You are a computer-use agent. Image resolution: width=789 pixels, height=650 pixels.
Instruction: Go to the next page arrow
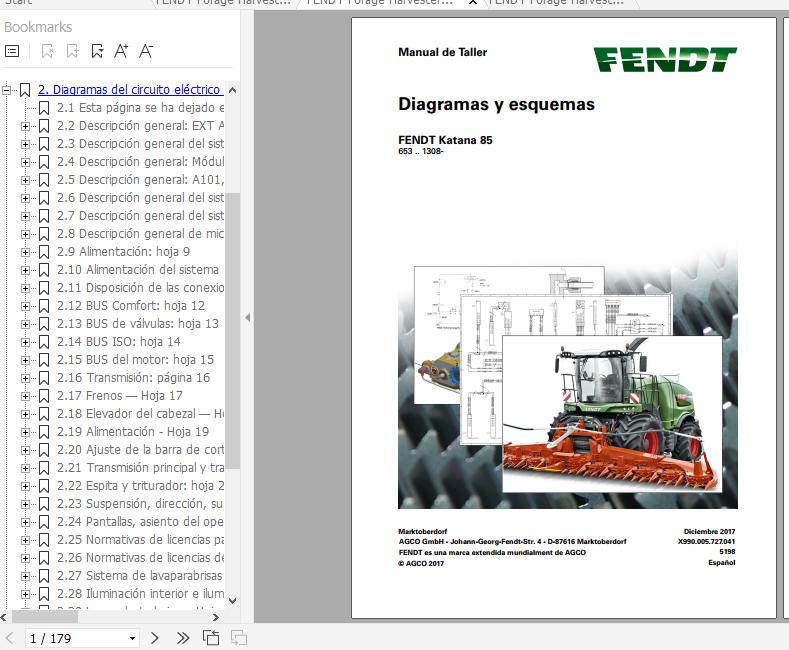pos(155,638)
